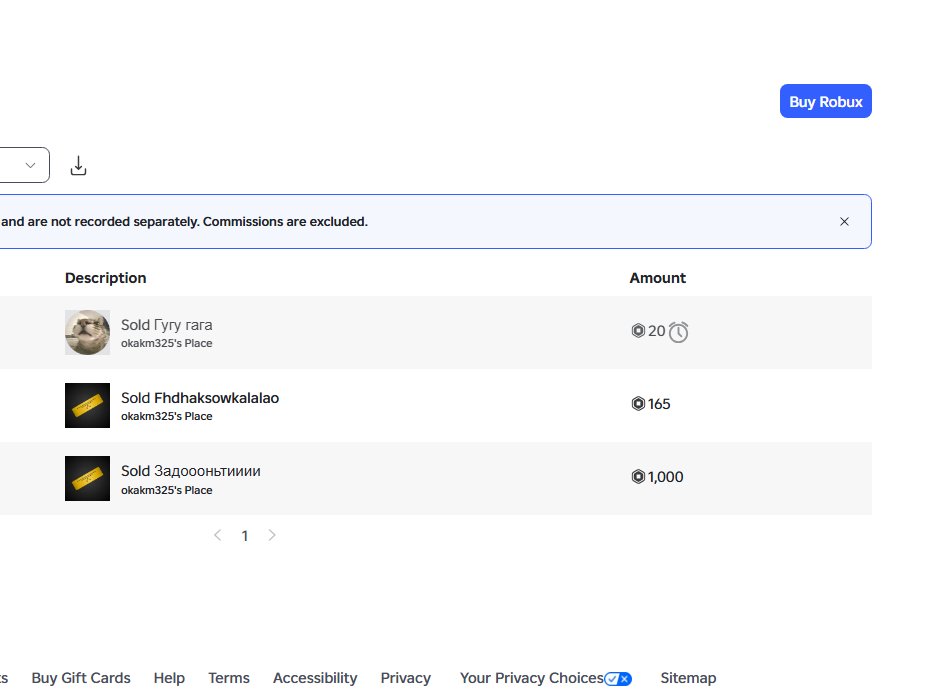Viewport: 934px width, 687px height.
Task: Open the partially visible filter dropdown
Action: point(24,165)
